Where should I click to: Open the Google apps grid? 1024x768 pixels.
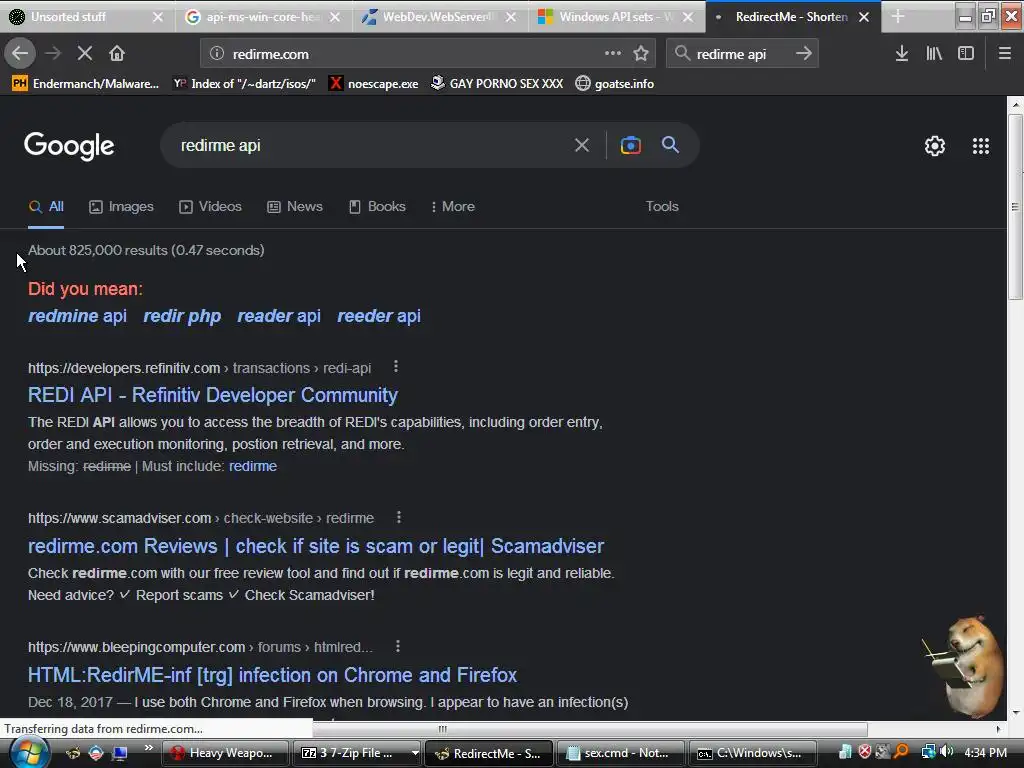coord(981,146)
